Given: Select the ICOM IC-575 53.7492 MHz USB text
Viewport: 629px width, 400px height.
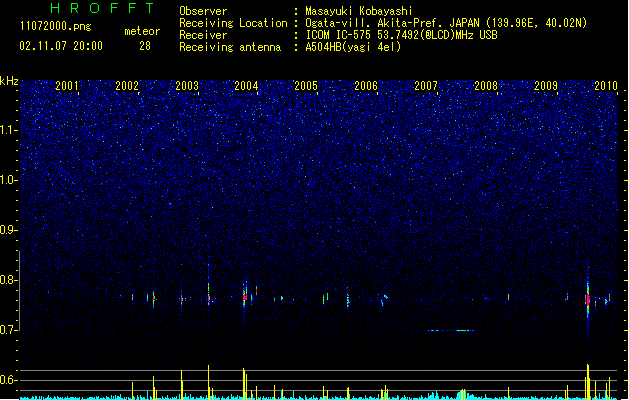Looking at the screenshot, I should coord(401,35).
